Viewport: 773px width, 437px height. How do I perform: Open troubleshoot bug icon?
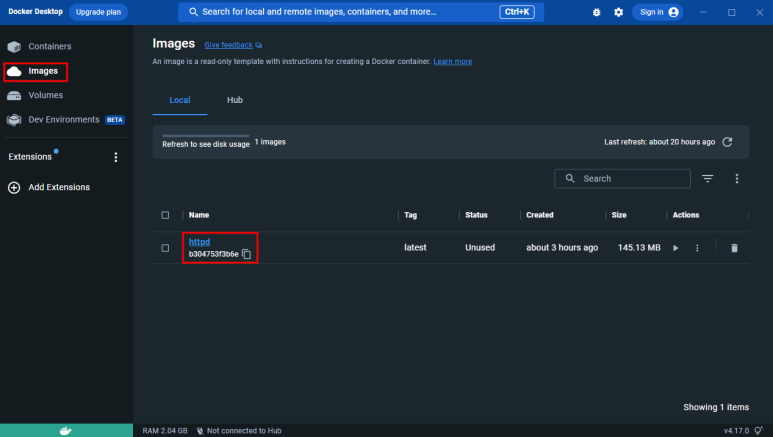coord(597,12)
